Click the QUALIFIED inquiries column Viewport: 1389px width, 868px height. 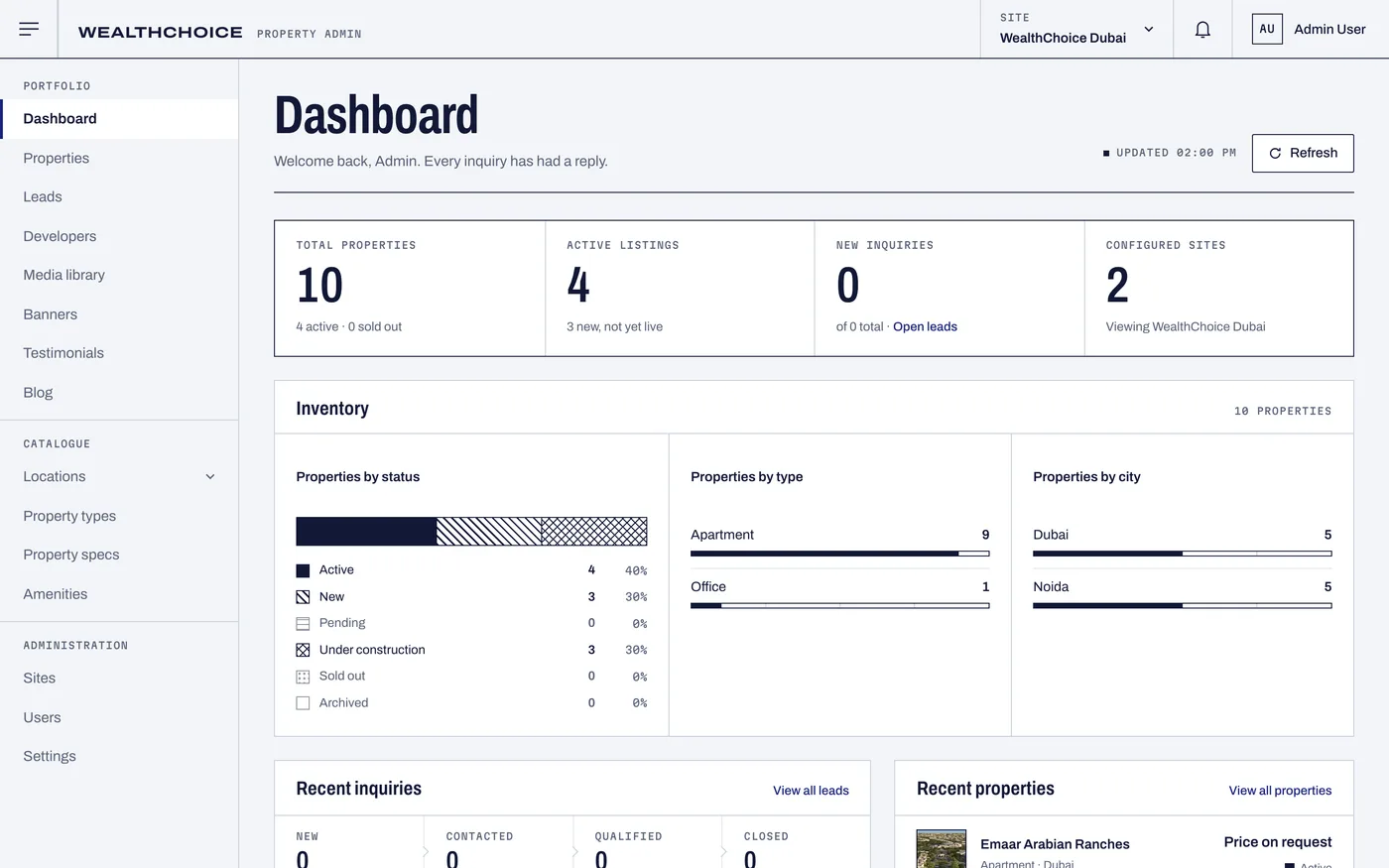647,842
